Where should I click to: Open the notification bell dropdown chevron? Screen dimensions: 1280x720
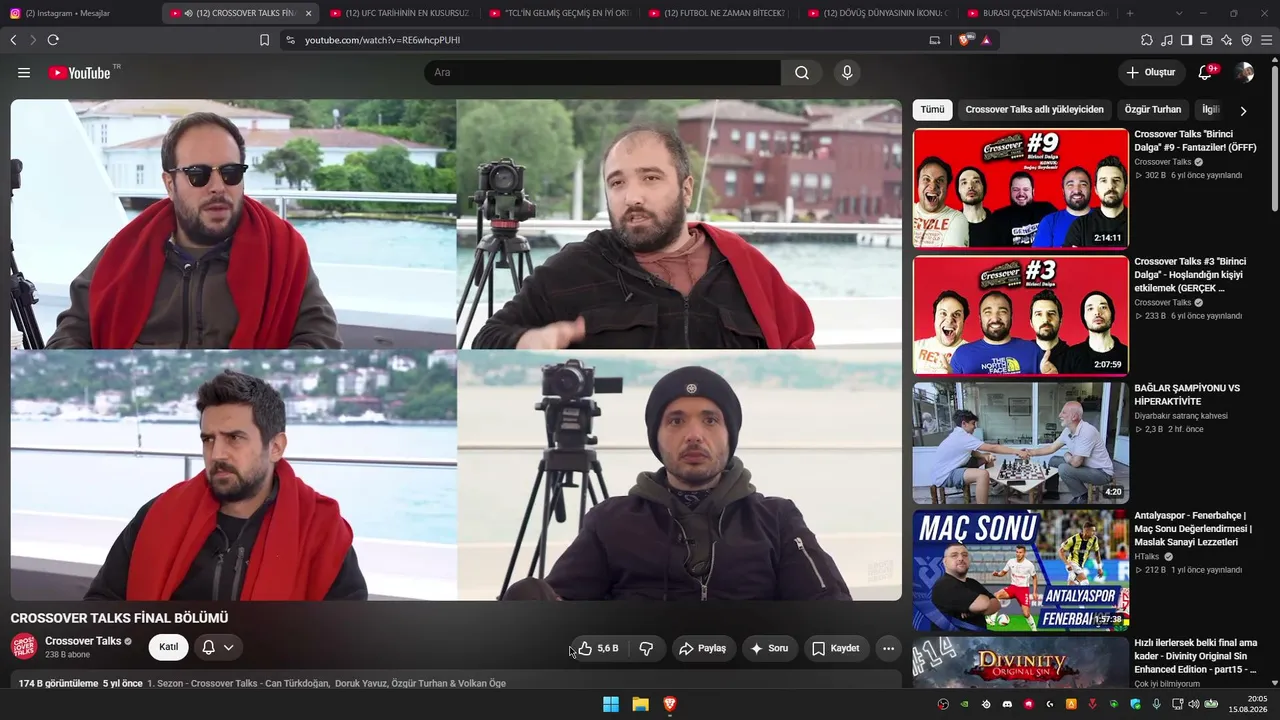(228, 648)
